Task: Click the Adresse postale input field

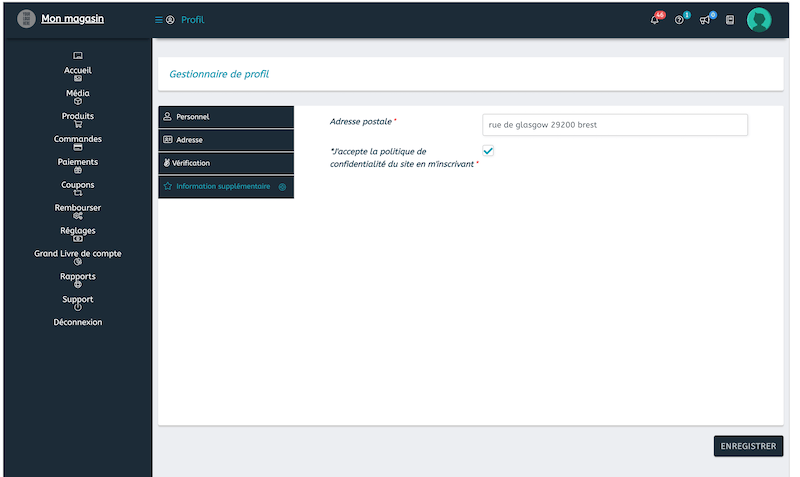Action: point(615,125)
